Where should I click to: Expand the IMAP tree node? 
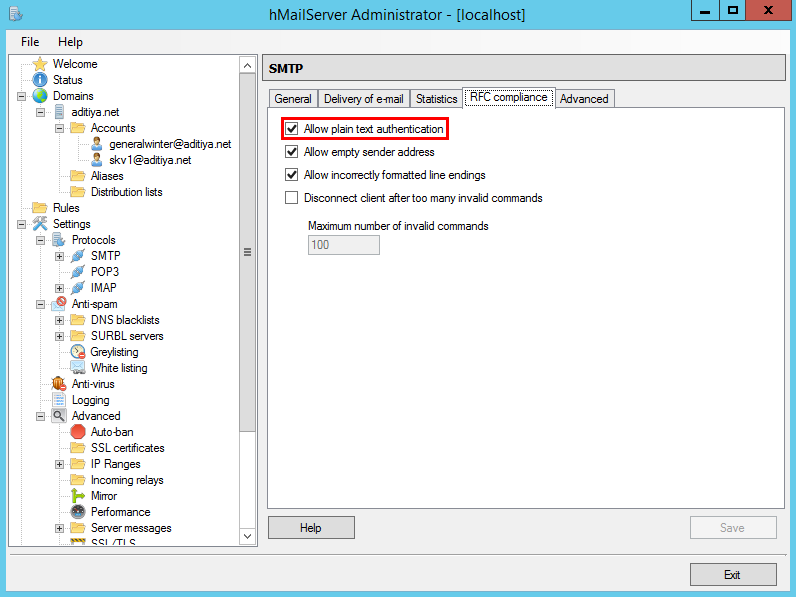pyautogui.click(x=59, y=288)
